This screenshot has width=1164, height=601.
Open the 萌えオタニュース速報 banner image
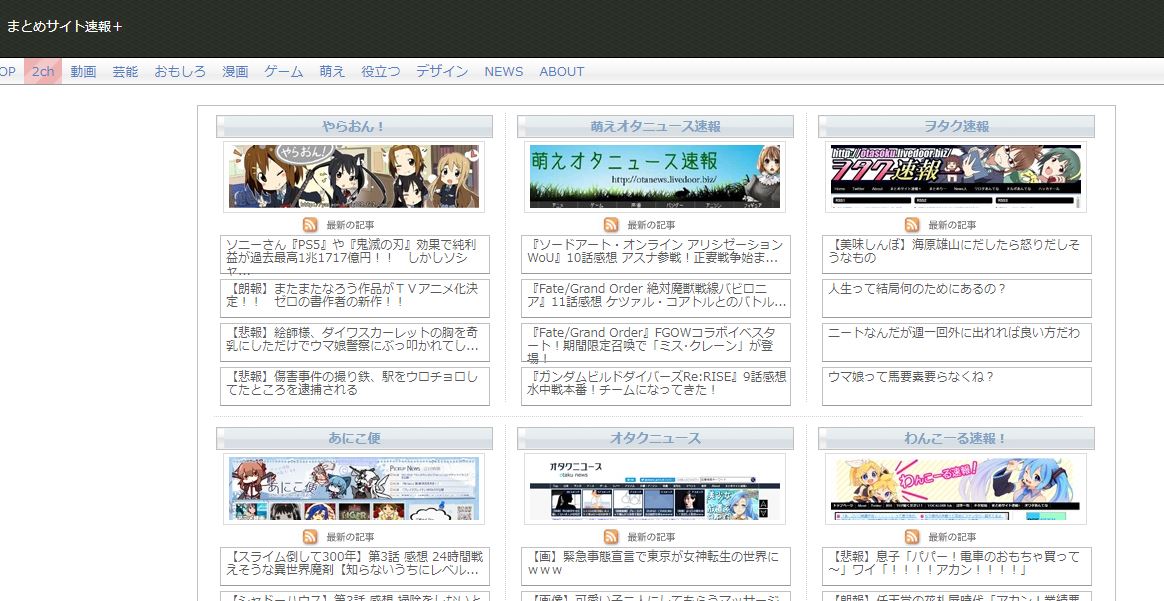[655, 177]
